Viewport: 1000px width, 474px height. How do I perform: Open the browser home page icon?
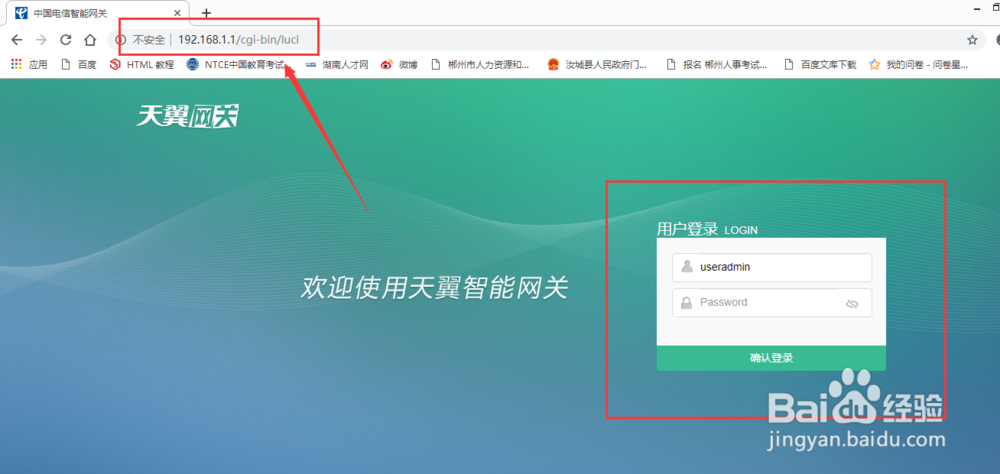[90, 40]
